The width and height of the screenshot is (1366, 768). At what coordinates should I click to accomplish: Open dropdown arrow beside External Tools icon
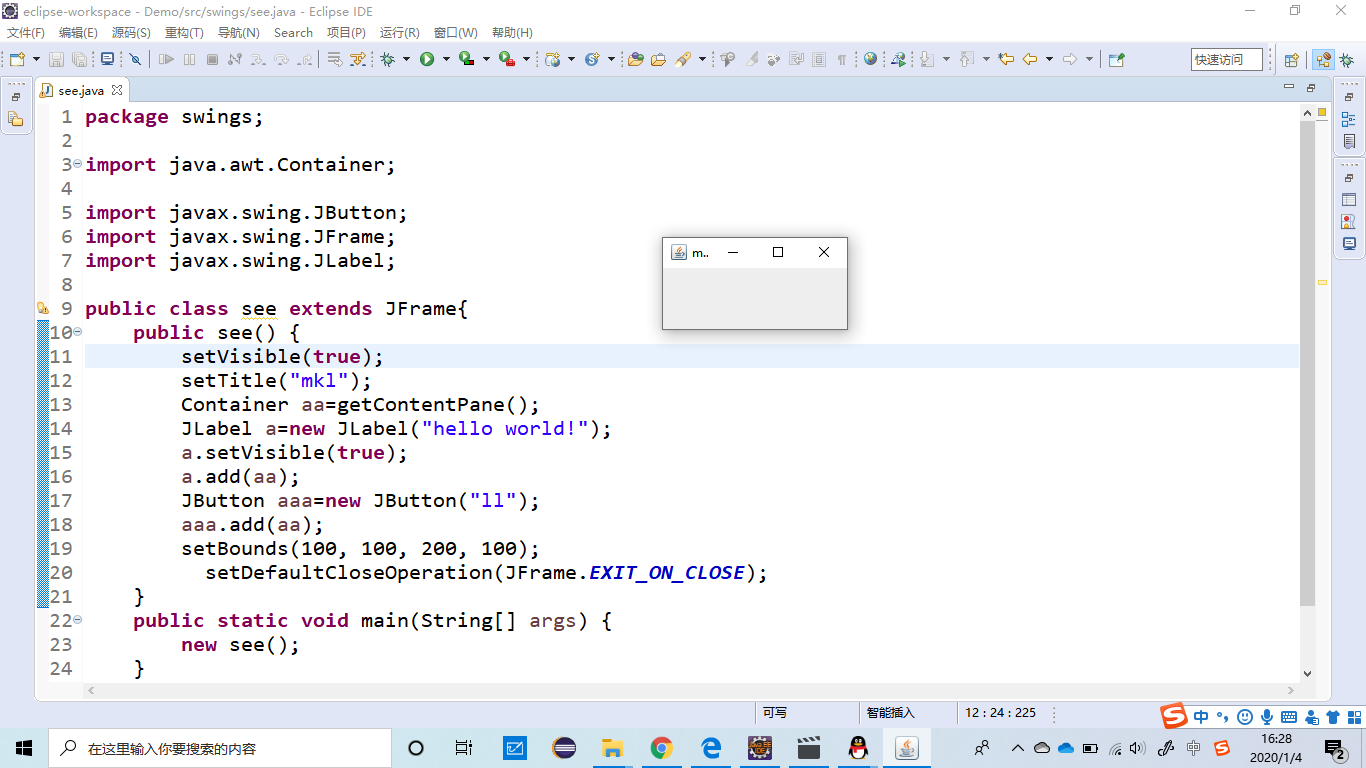[x=526, y=59]
